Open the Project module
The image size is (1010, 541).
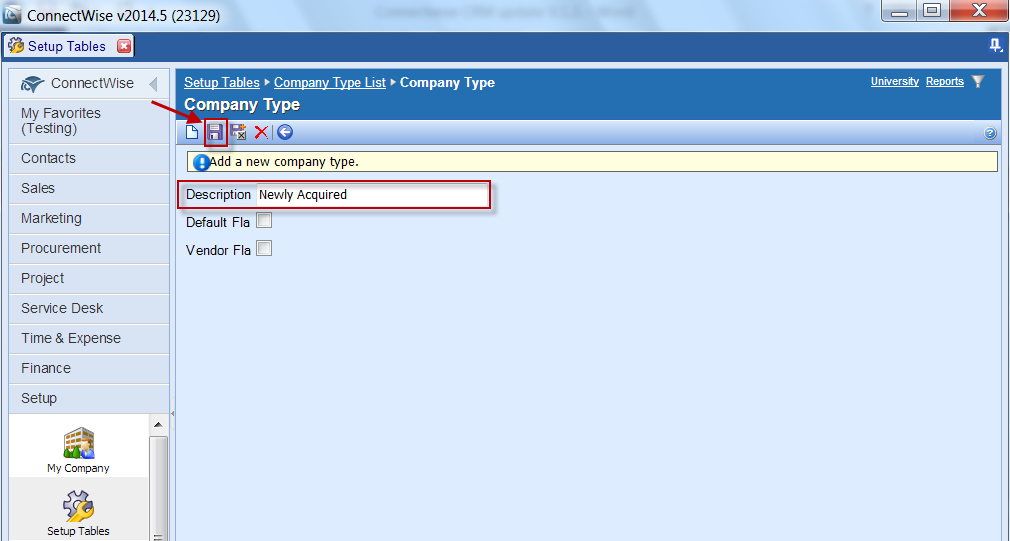pos(89,278)
